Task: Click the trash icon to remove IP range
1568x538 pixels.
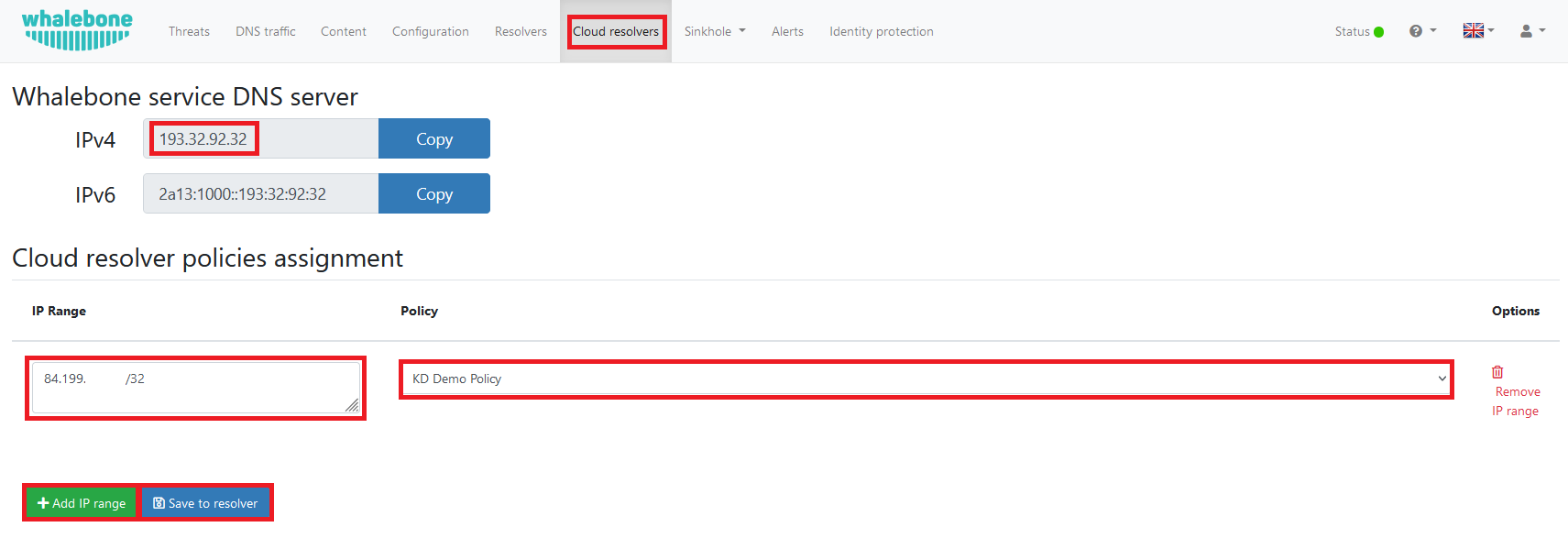Action: [x=1497, y=372]
